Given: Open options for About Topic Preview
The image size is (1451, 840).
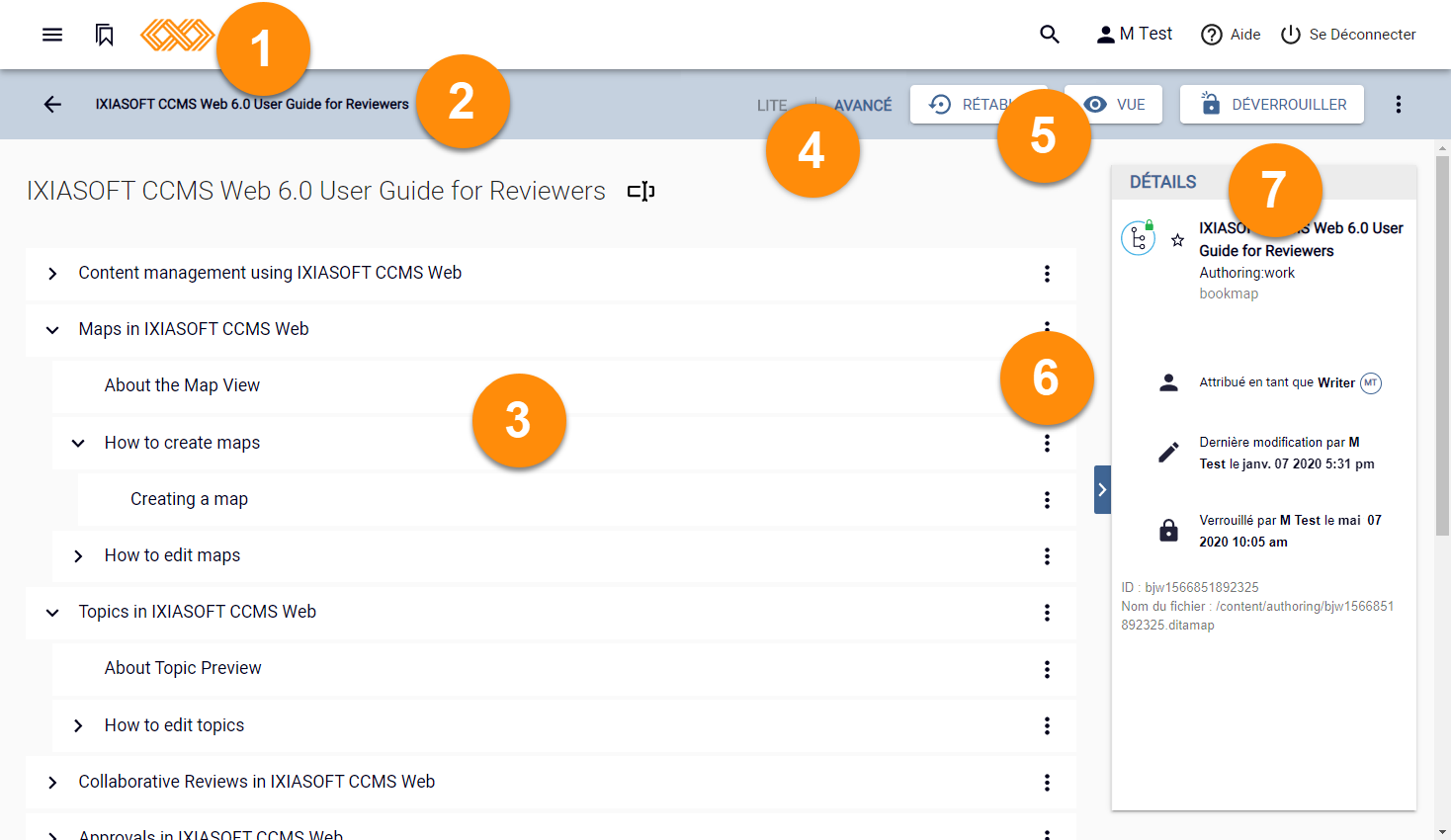Looking at the screenshot, I should coord(1047,670).
